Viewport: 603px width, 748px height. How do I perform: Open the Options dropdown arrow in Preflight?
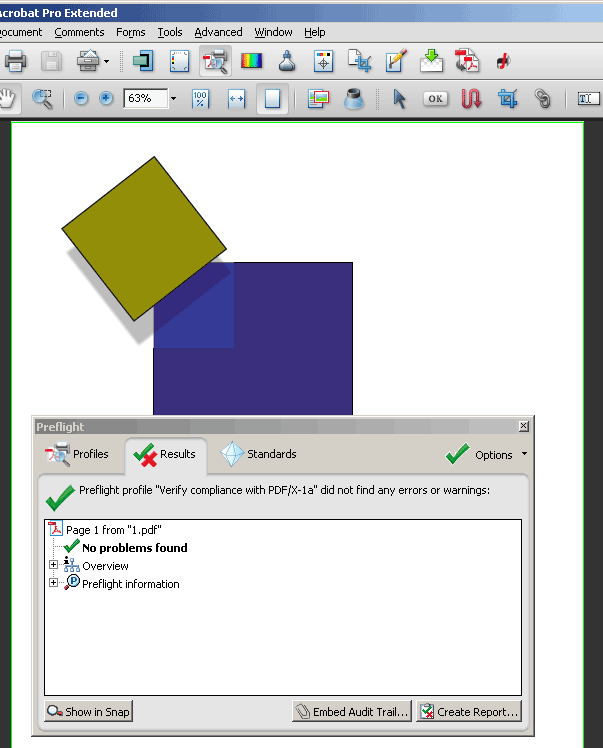tap(524, 454)
